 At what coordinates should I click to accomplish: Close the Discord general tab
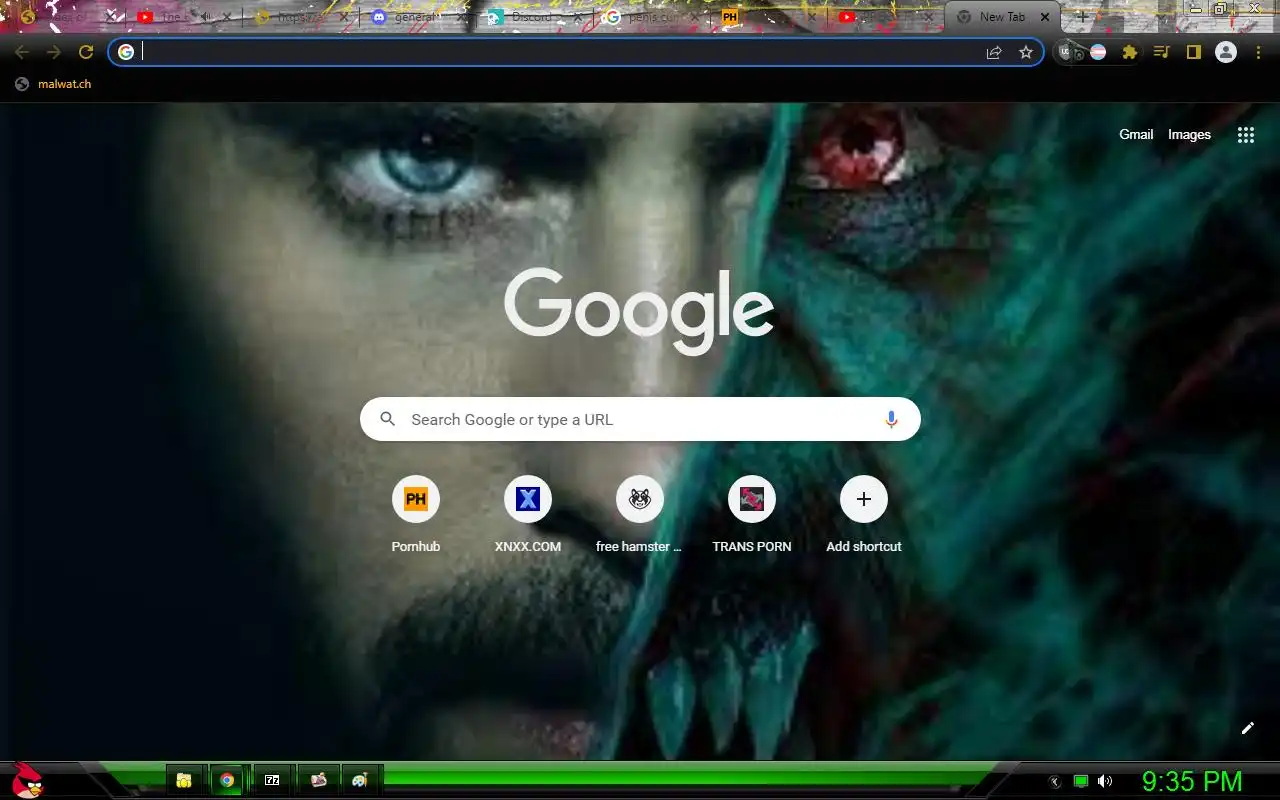coord(459,17)
